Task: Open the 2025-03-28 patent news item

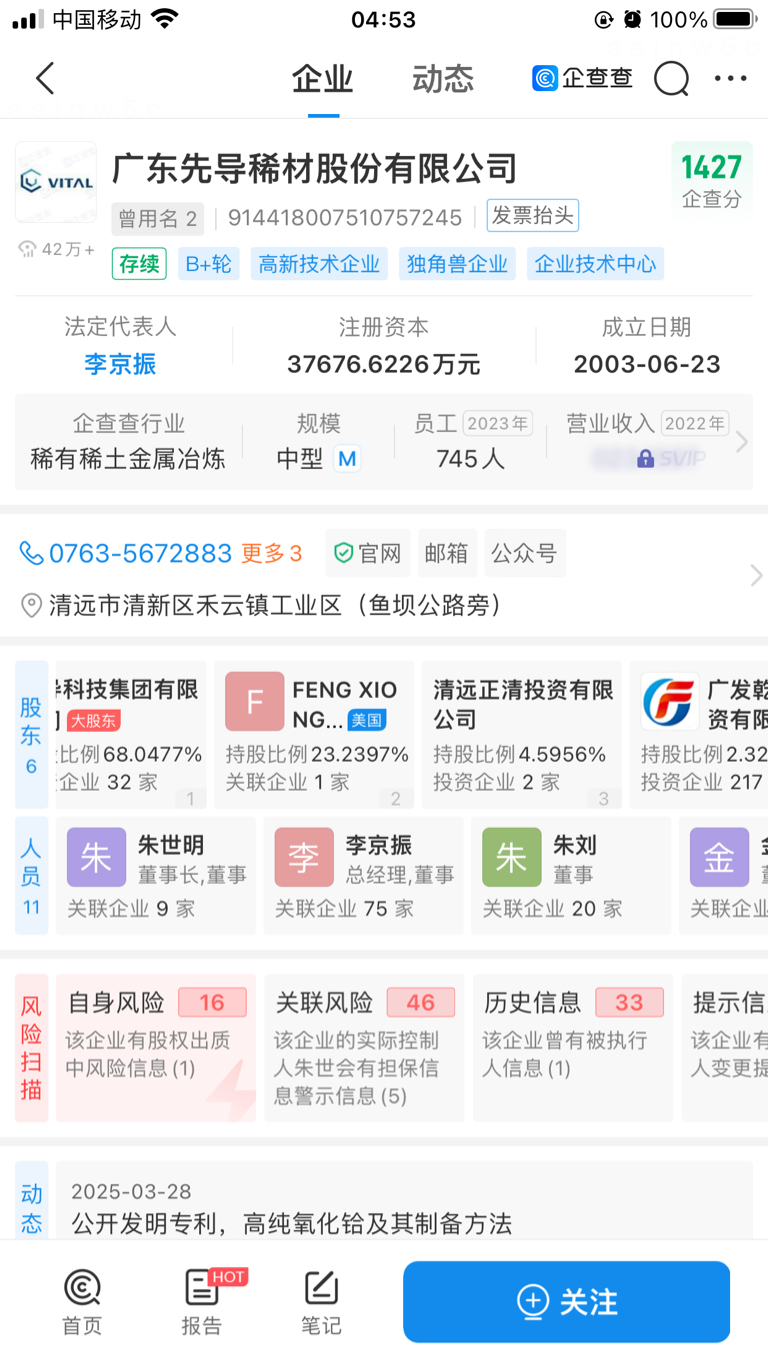Action: point(404,1207)
